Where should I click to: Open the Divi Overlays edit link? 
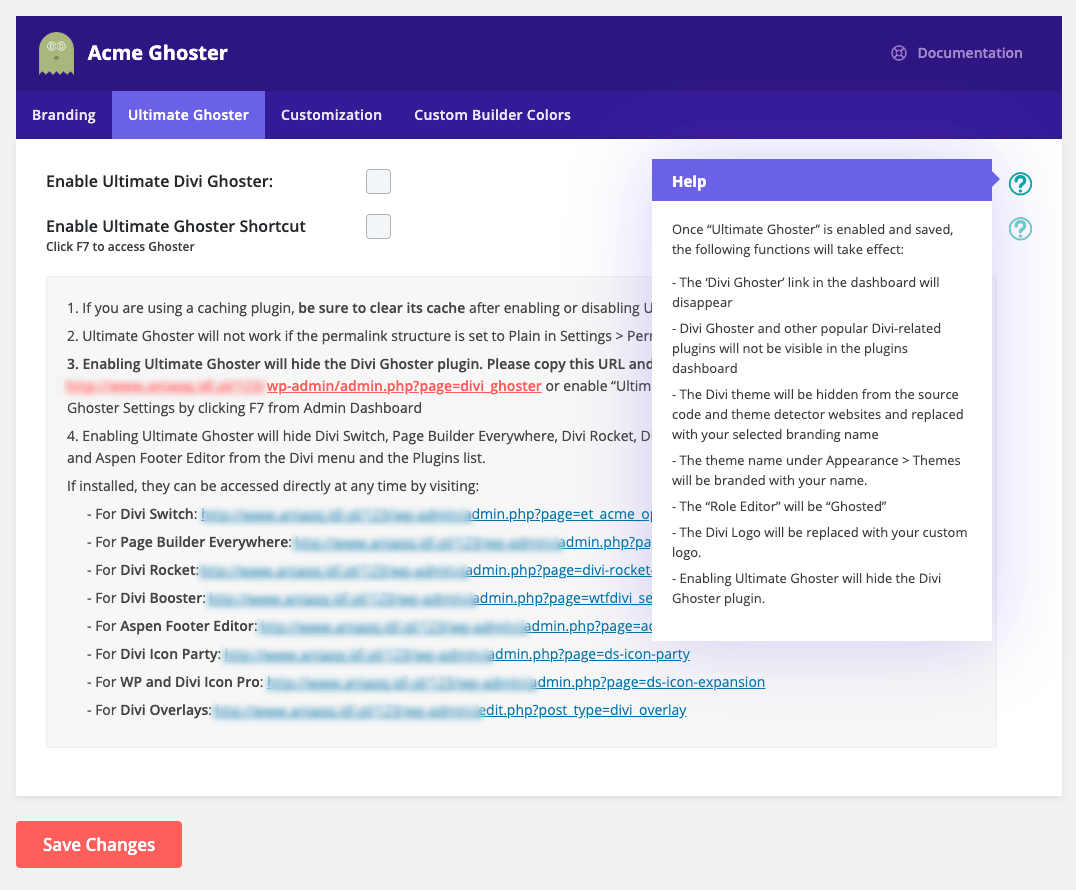pyautogui.click(x=450, y=710)
